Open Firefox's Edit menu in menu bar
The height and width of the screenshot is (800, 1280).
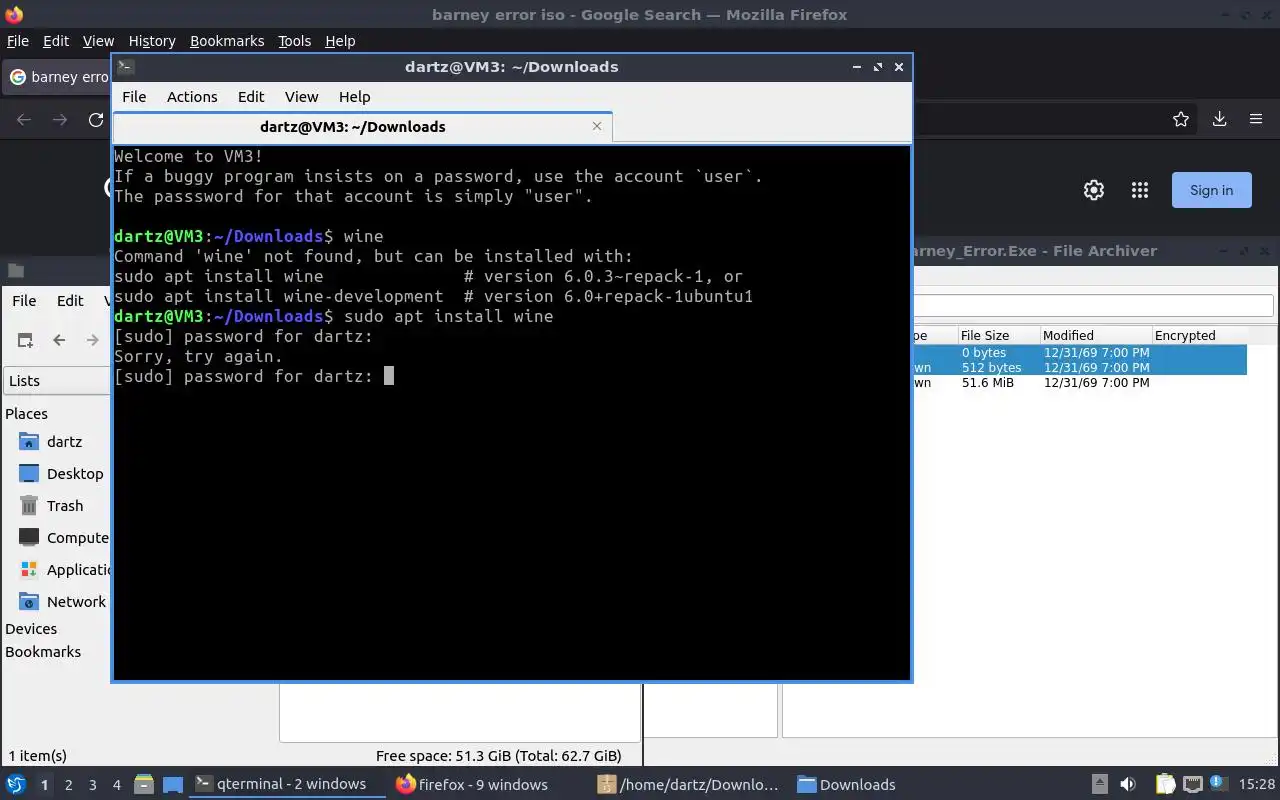tap(56, 41)
